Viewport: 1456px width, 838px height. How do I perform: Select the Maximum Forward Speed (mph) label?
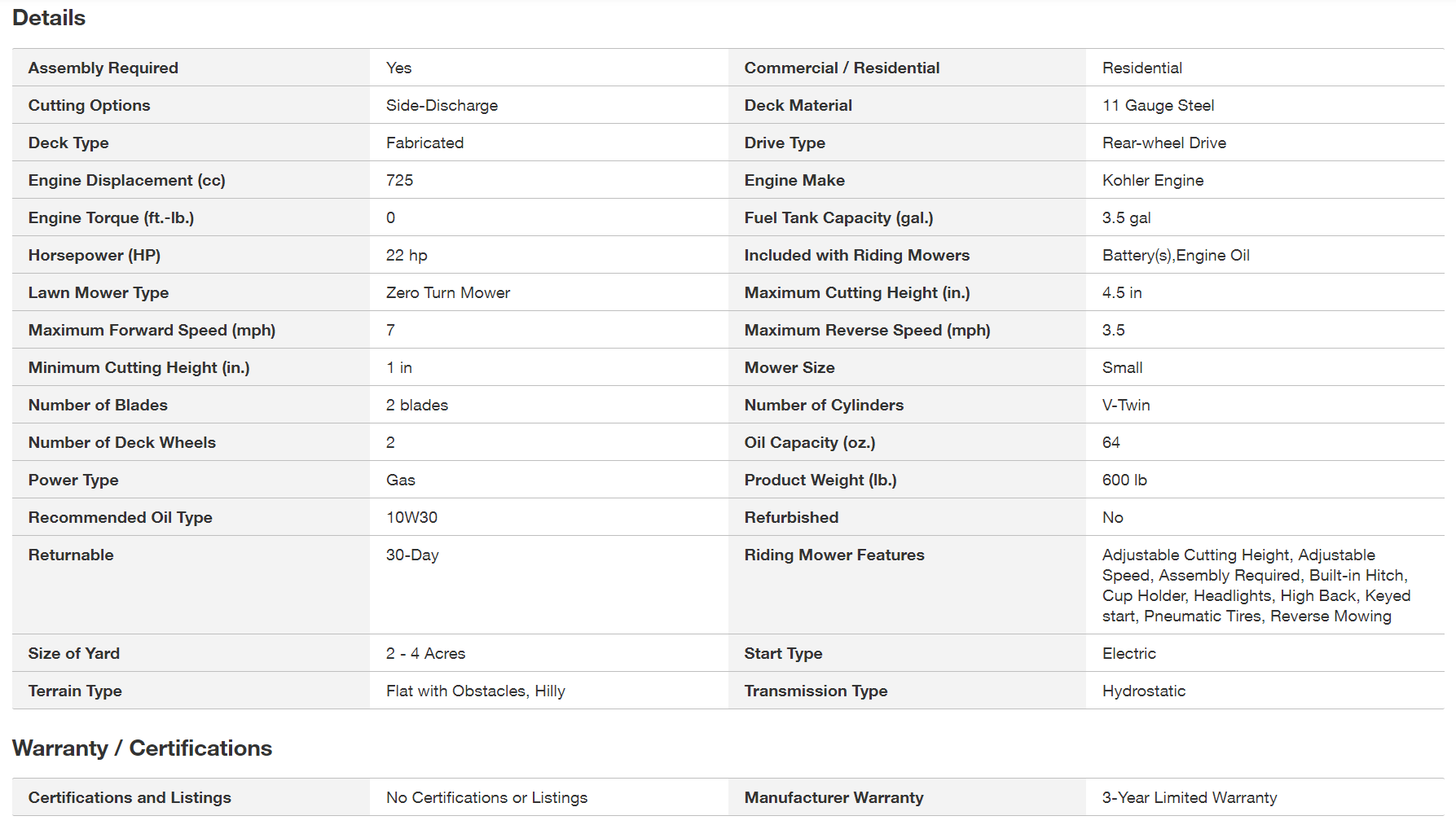pos(152,330)
